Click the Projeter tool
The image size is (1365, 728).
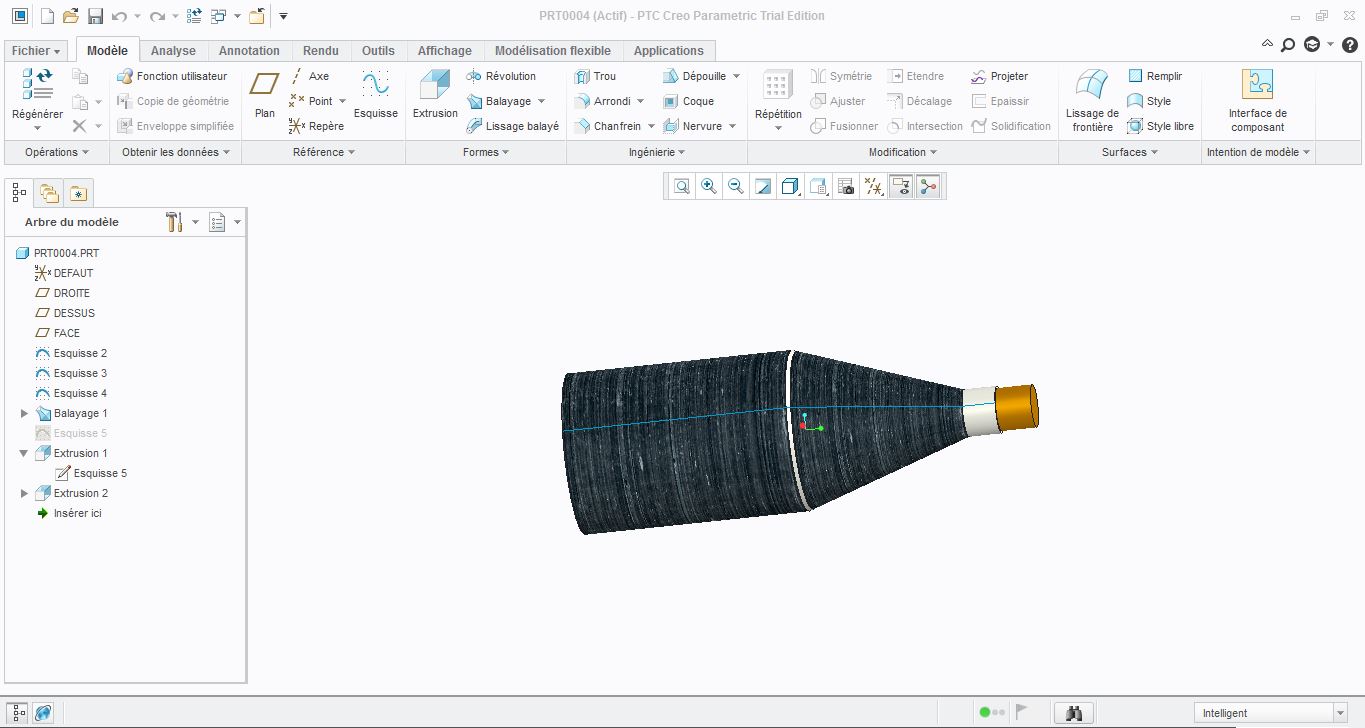(999, 76)
